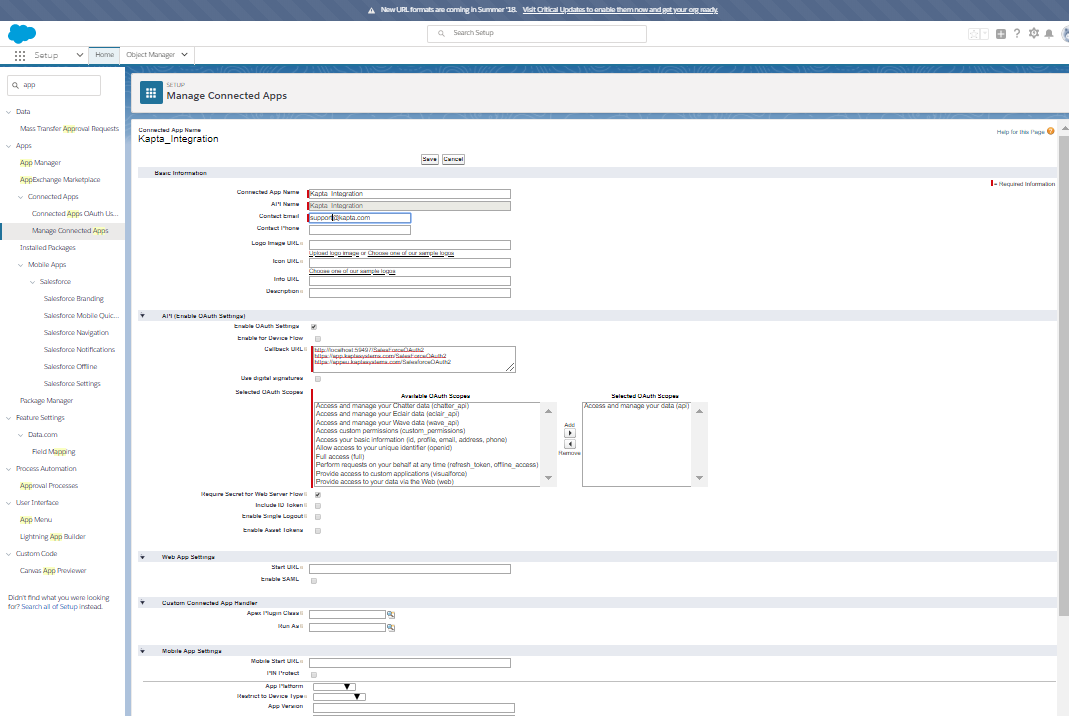Click the Manage Connected Apps header icon

[x=151, y=93]
